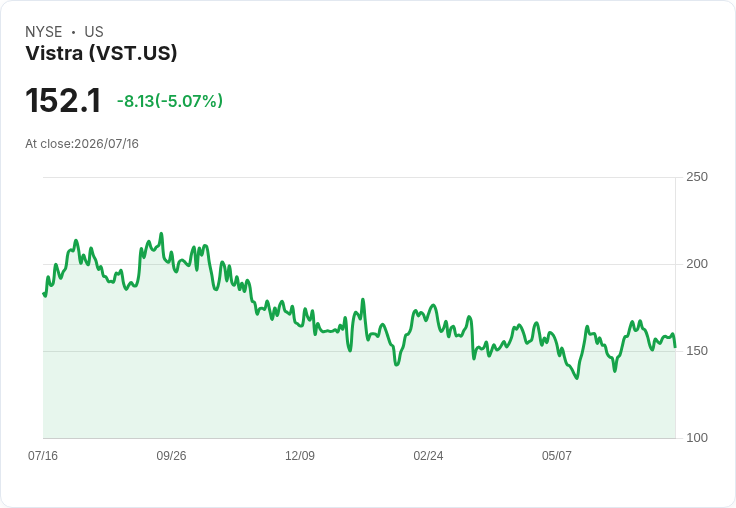The height and width of the screenshot is (508, 736).
Task: Click the 250 price axis label
Action: 697,177
